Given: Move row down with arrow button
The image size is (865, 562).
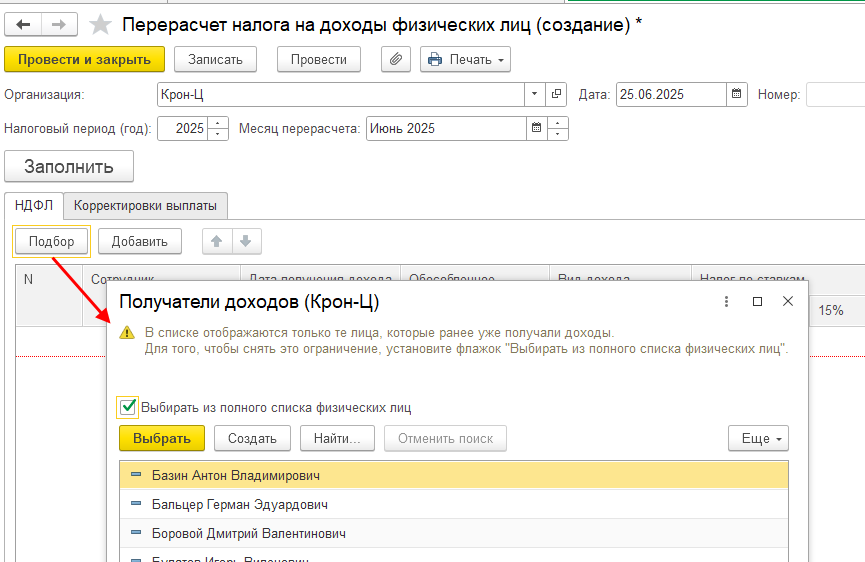Looking at the screenshot, I should click(246, 241).
